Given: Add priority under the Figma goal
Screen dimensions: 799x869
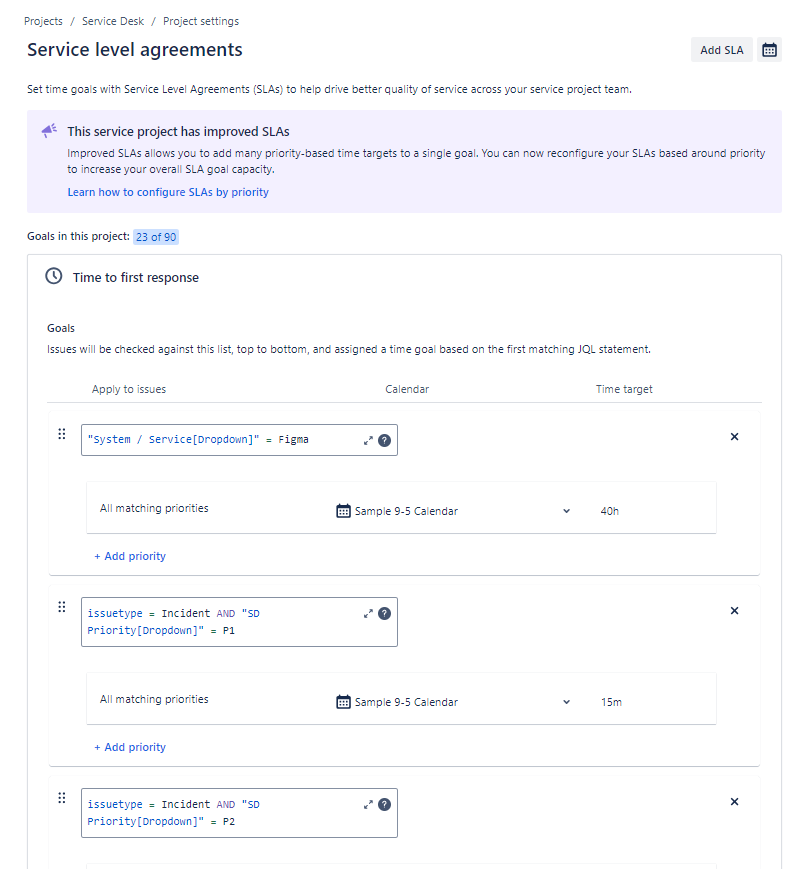Looking at the screenshot, I should 130,556.
